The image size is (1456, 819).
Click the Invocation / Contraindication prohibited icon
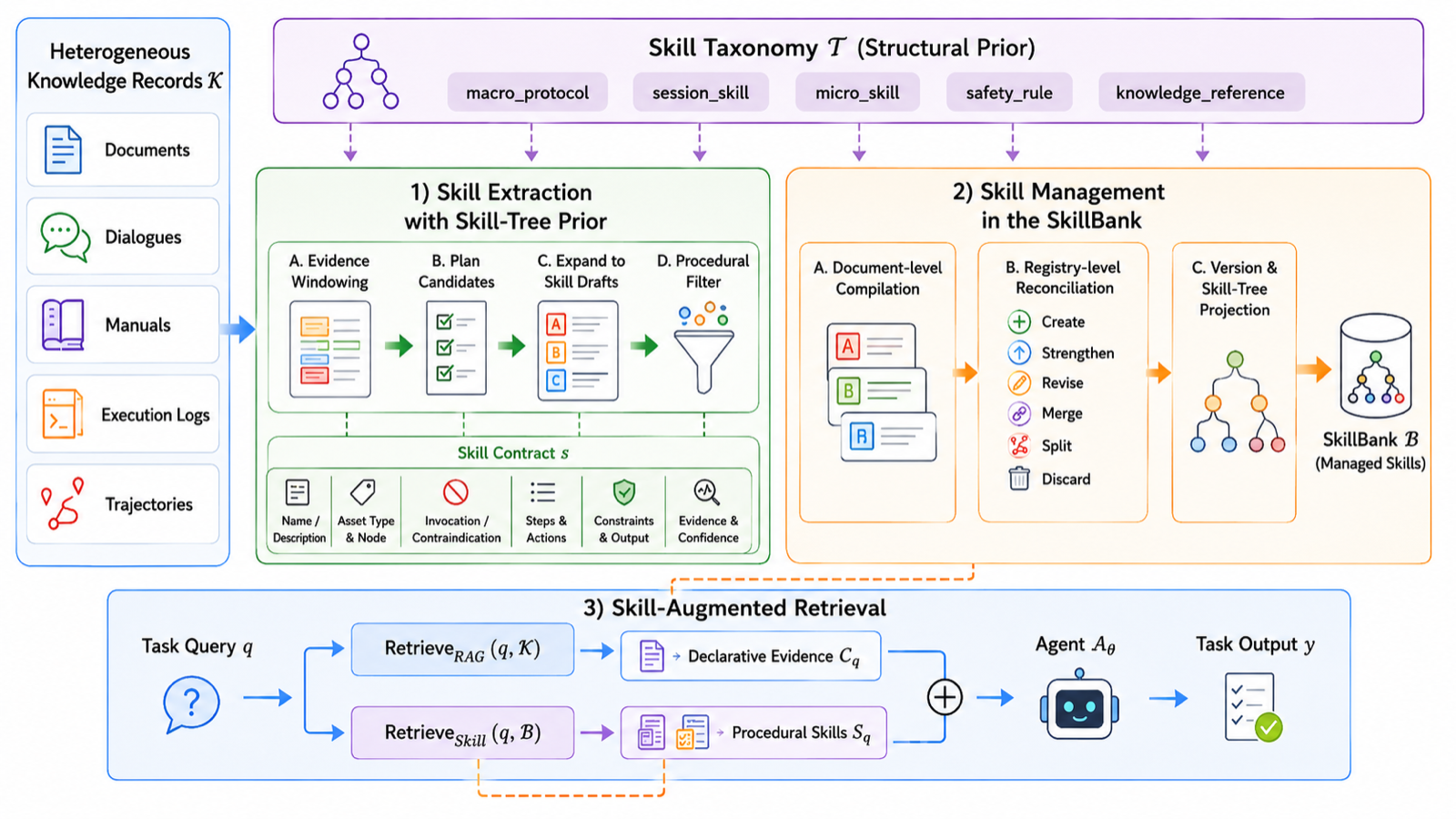pyautogui.click(x=456, y=492)
